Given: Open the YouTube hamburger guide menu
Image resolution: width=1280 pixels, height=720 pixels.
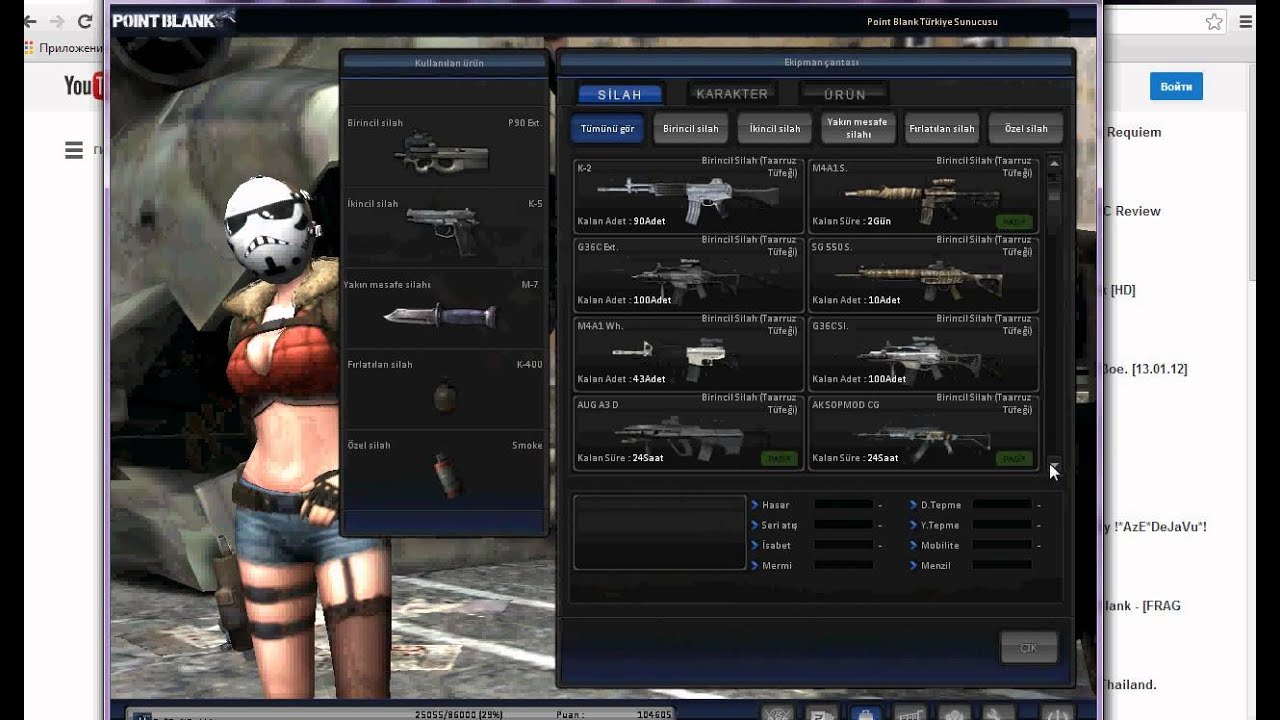Looking at the screenshot, I should click(x=74, y=150).
